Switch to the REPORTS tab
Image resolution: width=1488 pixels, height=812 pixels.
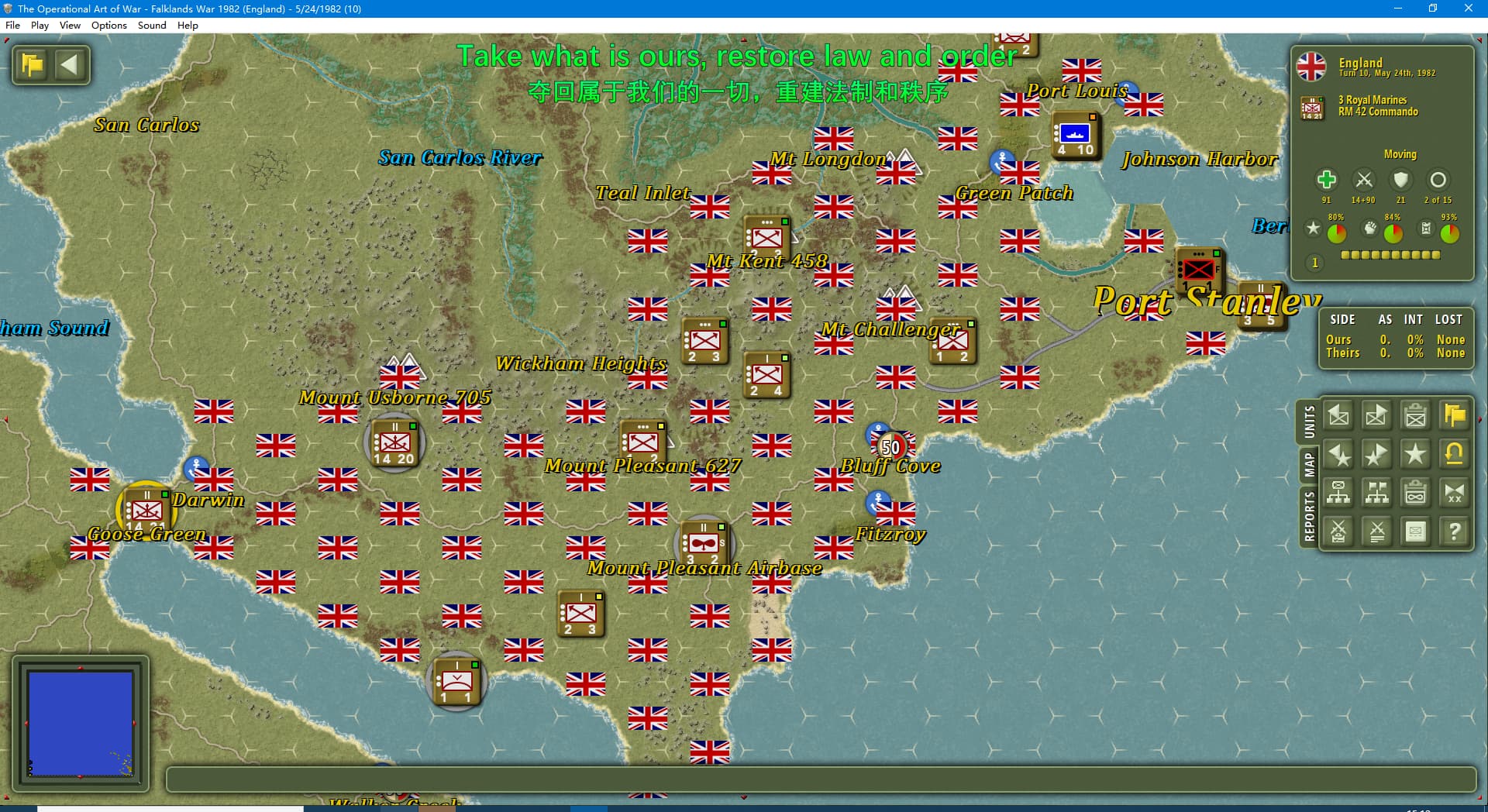point(1309,516)
